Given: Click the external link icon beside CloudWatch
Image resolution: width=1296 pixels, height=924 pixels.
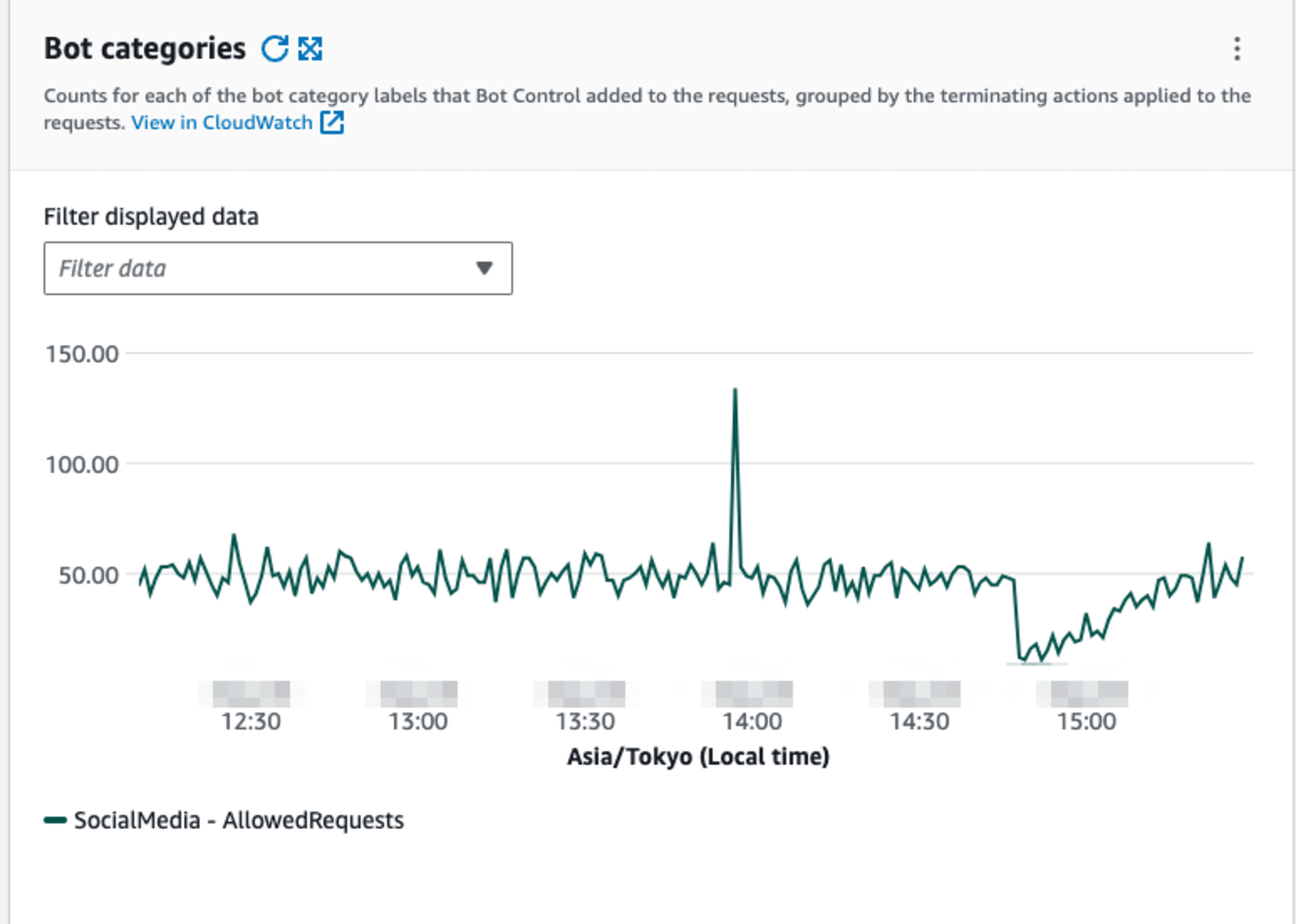Looking at the screenshot, I should point(332,122).
